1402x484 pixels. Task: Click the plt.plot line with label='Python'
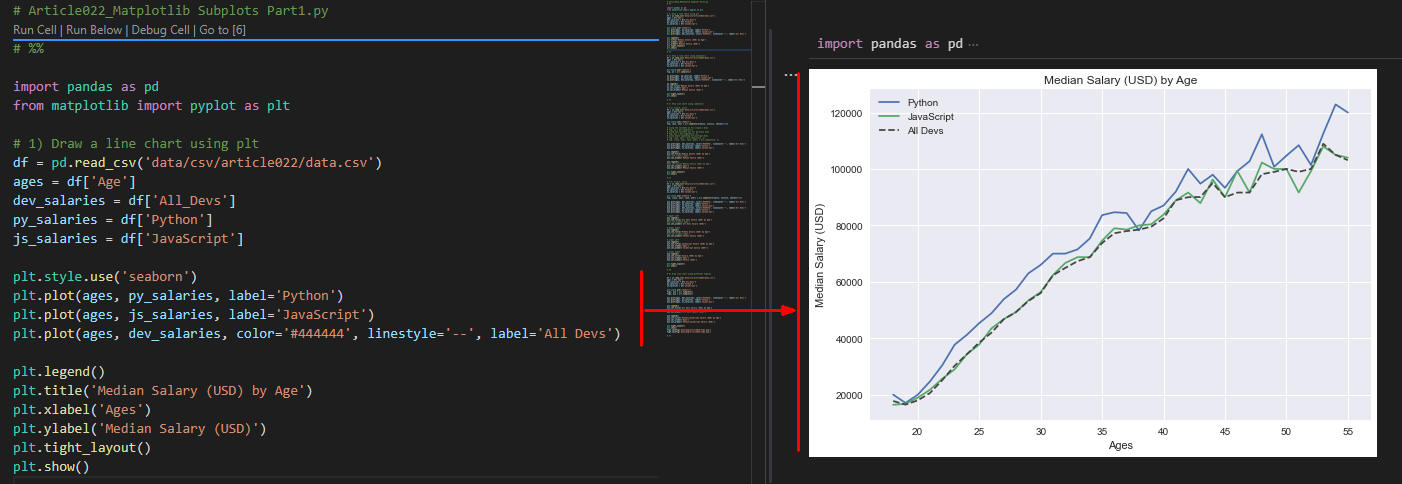tap(178, 296)
